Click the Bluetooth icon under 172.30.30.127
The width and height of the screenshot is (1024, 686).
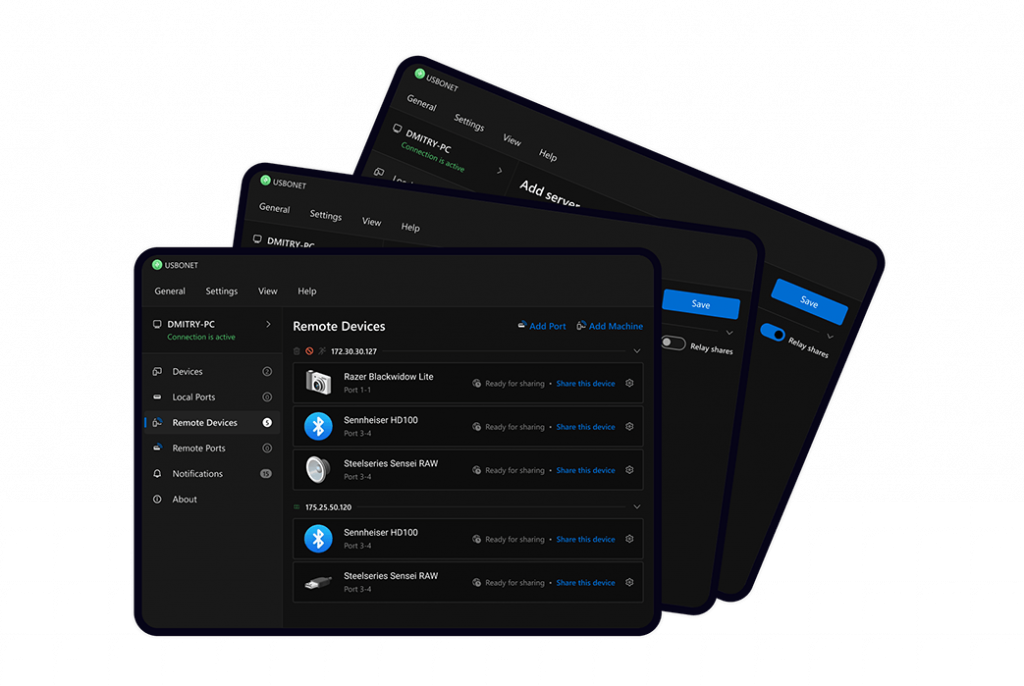(x=318, y=427)
